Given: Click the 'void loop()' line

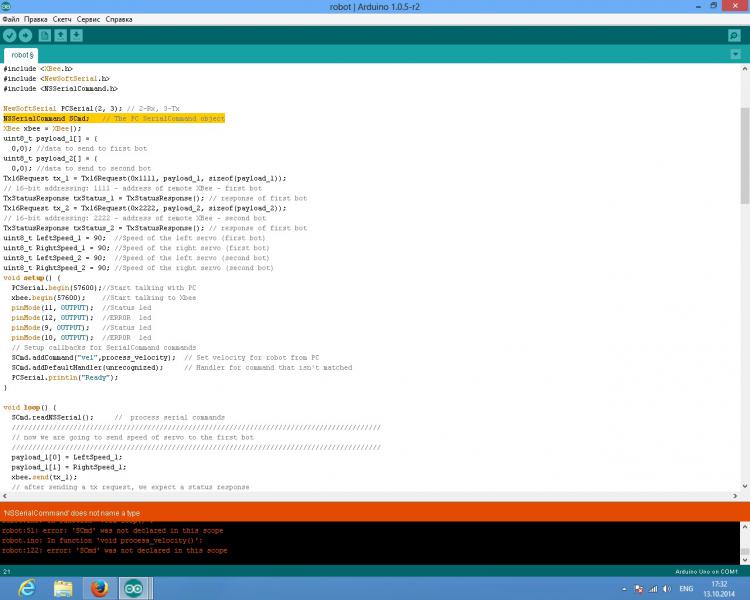Looking at the screenshot, I should (x=30, y=407).
